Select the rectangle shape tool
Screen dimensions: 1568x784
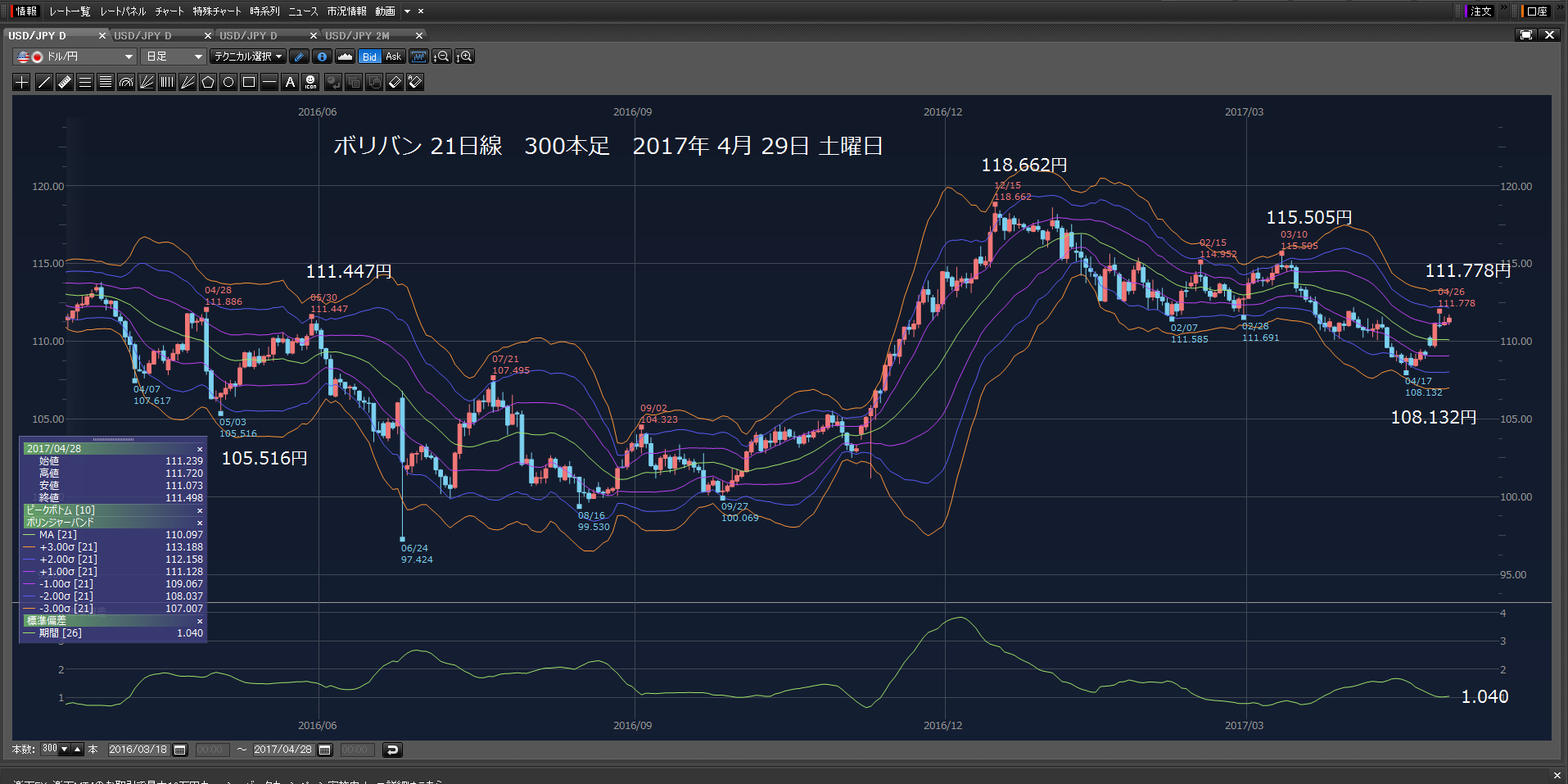point(249,82)
